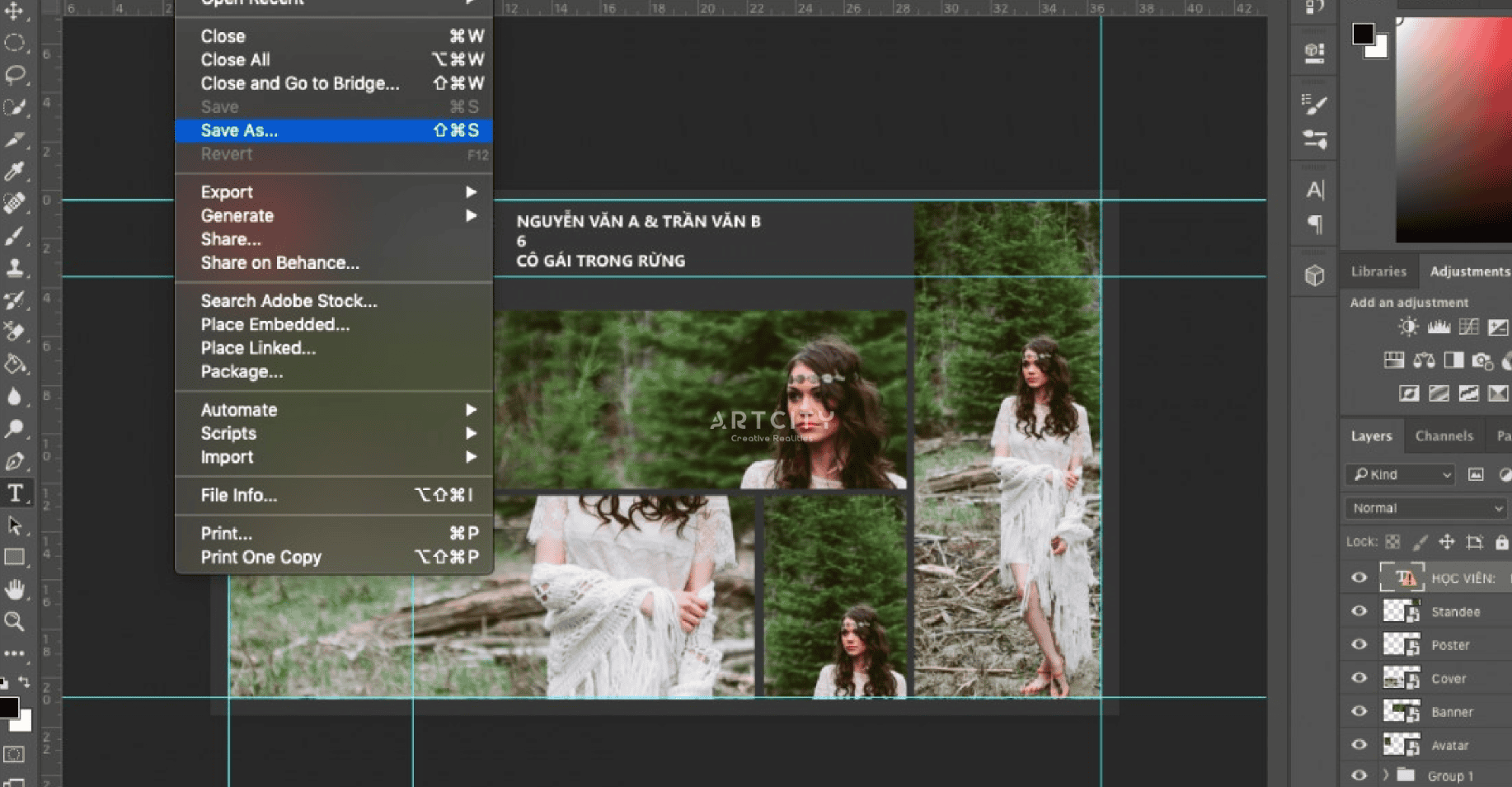Switch to the Channels tab
This screenshot has width=1512, height=787.
[x=1444, y=436]
